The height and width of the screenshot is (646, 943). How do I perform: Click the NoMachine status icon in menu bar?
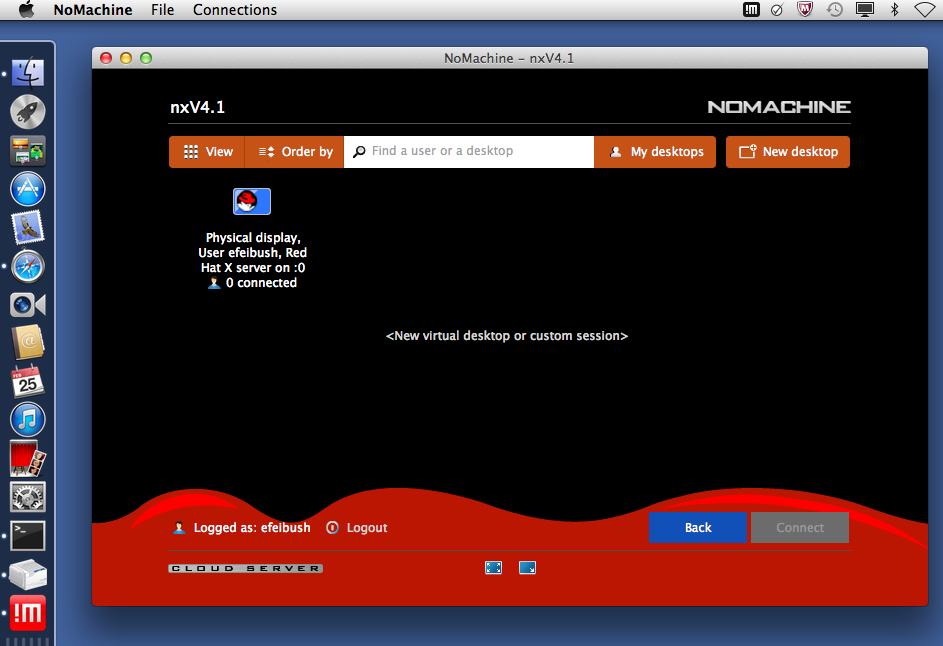(x=751, y=10)
